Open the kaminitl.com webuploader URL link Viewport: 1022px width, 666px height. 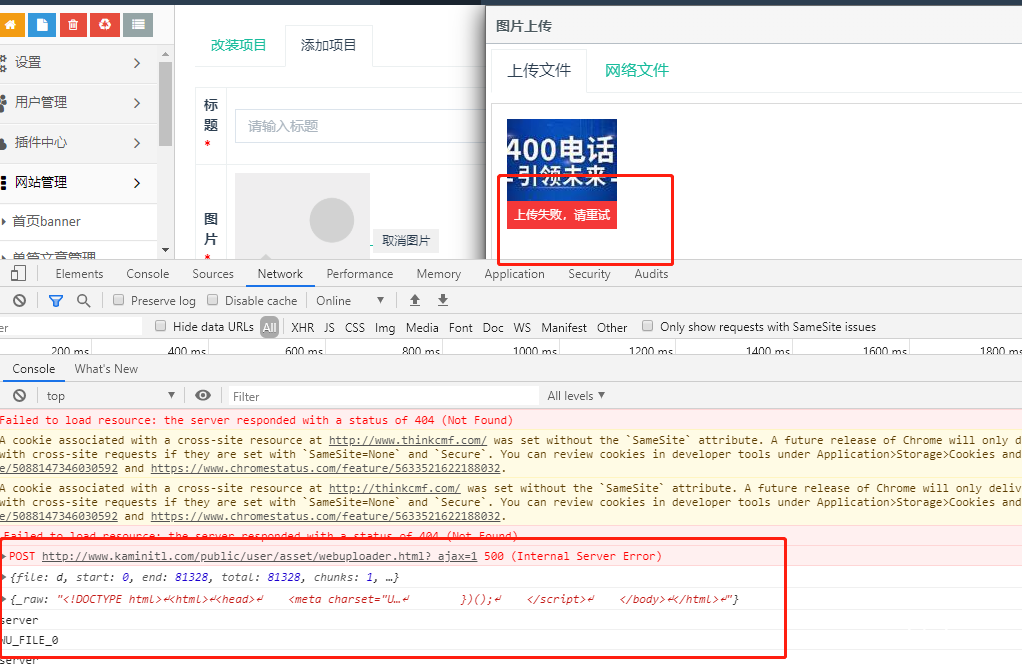(x=259, y=556)
